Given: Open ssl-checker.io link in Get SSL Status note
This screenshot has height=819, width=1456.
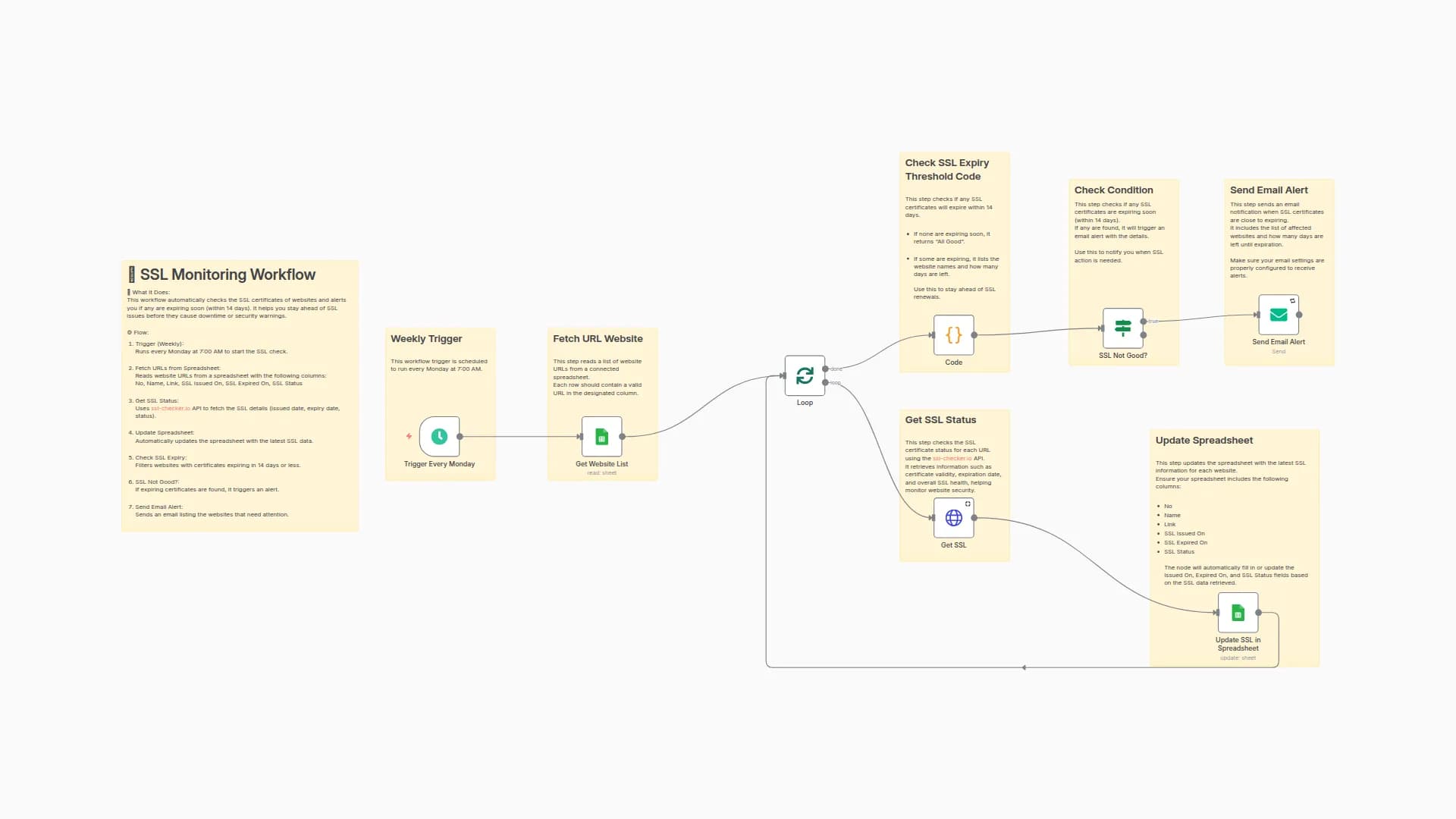Looking at the screenshot, I should click(952, 458).
